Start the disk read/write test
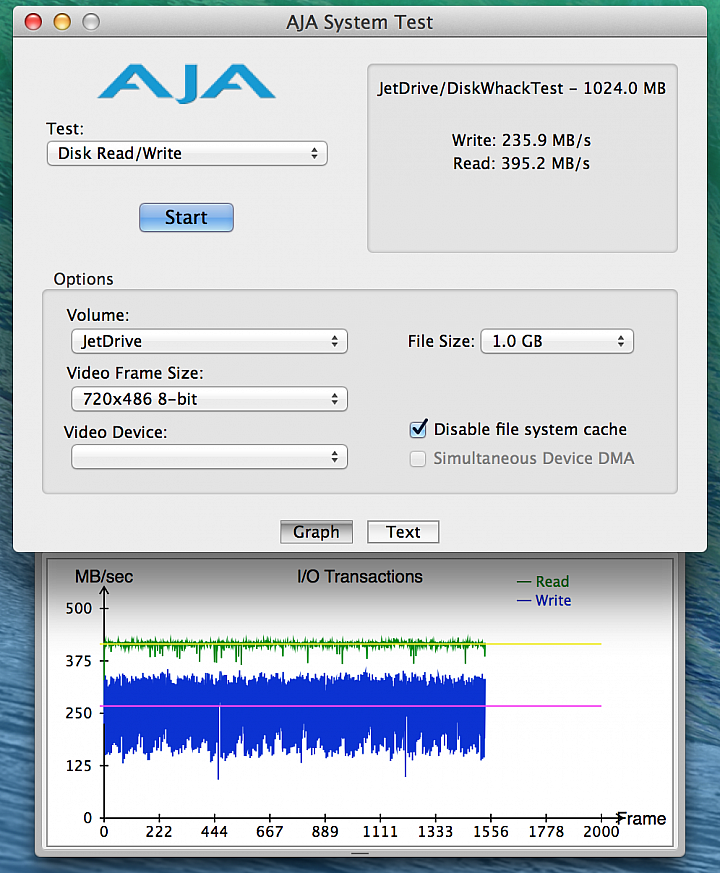The height and width of the screenshot is (873, 720). (x=186, y=217)
